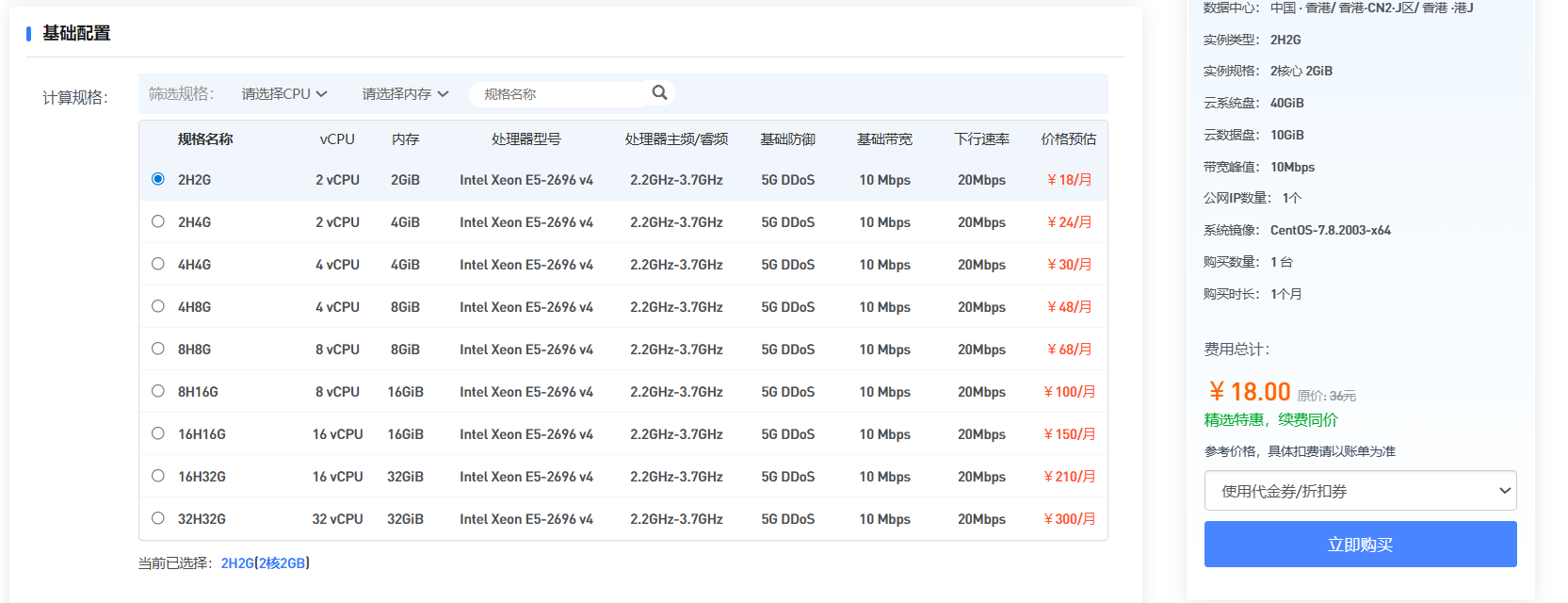The width and height of the screenshot is (1568, 603).
Task: Select the 8H8G radio button
Action: click(x=158, y=349)
